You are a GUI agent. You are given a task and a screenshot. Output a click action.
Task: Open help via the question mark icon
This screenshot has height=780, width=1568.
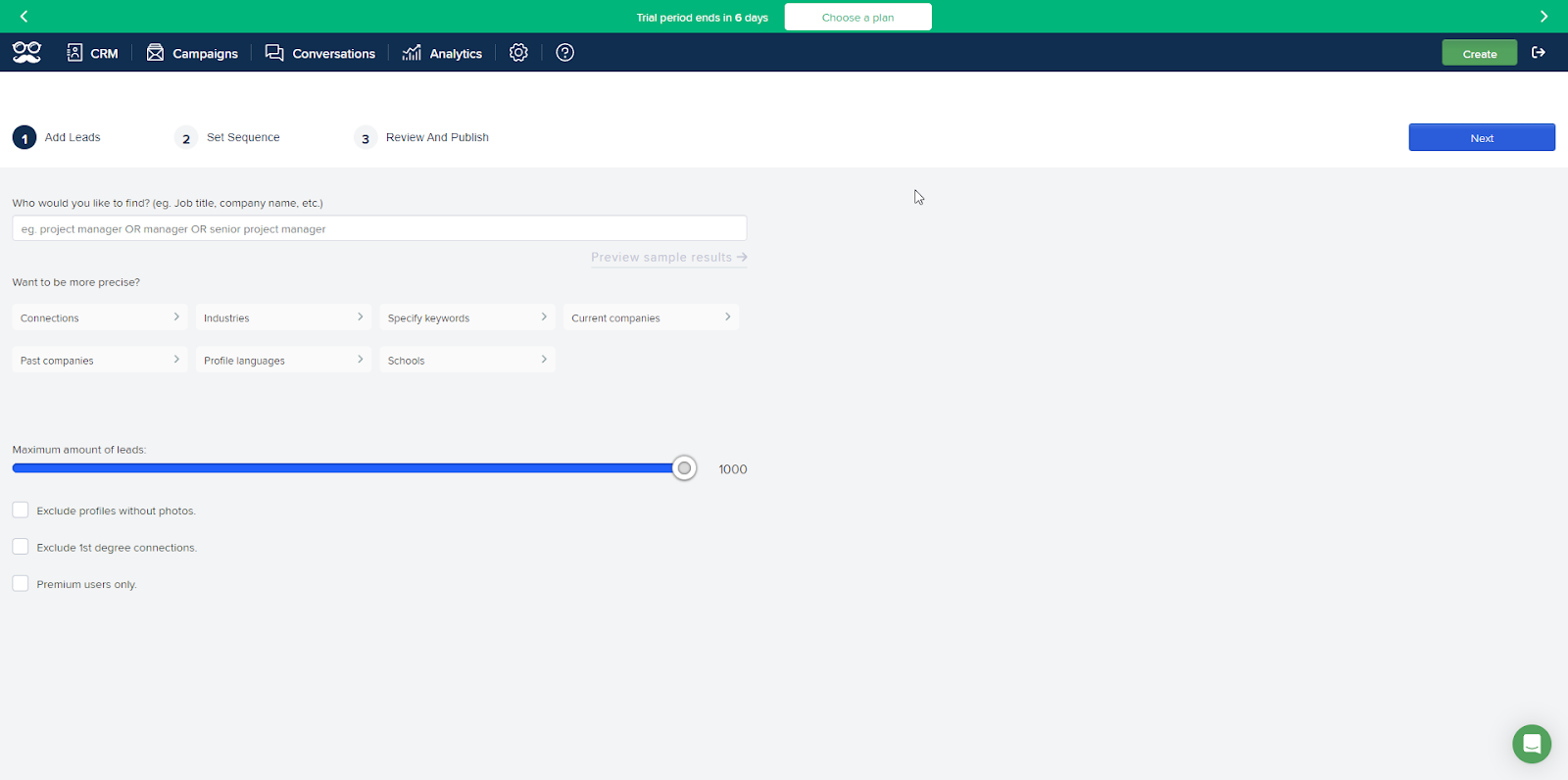pos(564,53)
